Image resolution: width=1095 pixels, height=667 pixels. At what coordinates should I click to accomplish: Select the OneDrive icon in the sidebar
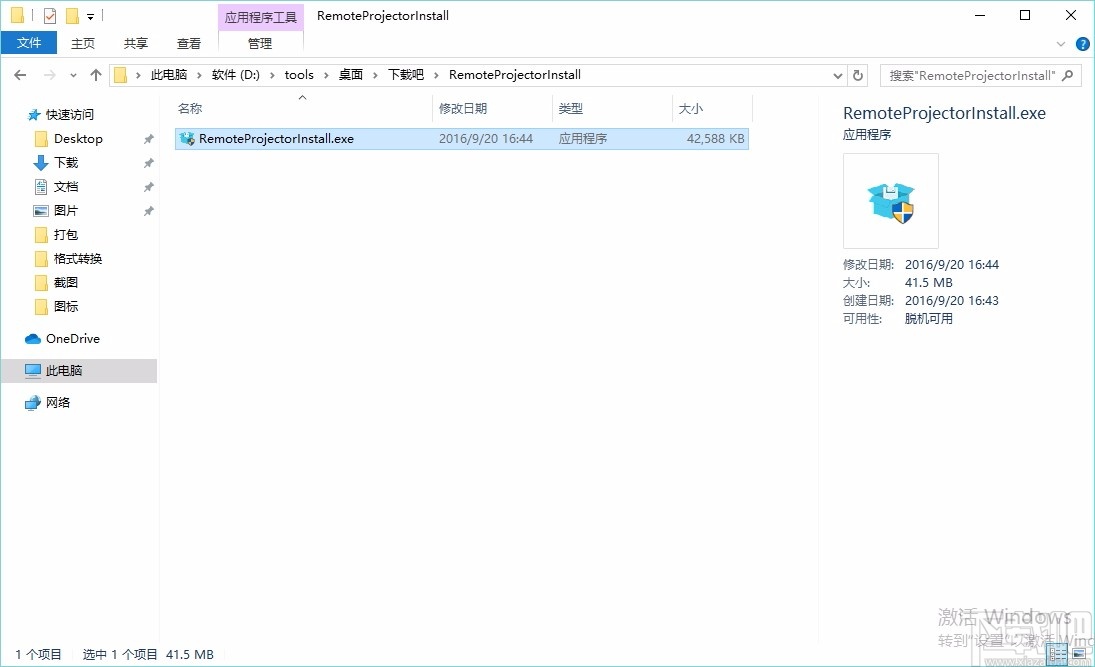[x=33, y=339]
